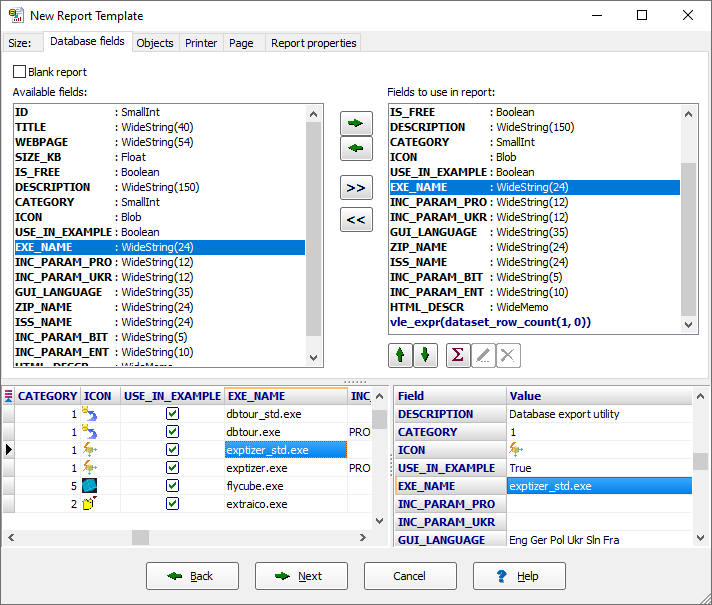
Task: Open the Report properties tab
Action: (313, 43)
